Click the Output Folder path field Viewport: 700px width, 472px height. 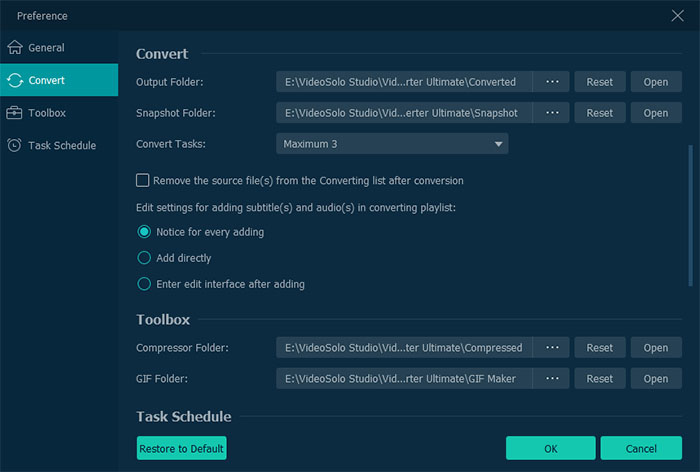click(x=404, y=82)
